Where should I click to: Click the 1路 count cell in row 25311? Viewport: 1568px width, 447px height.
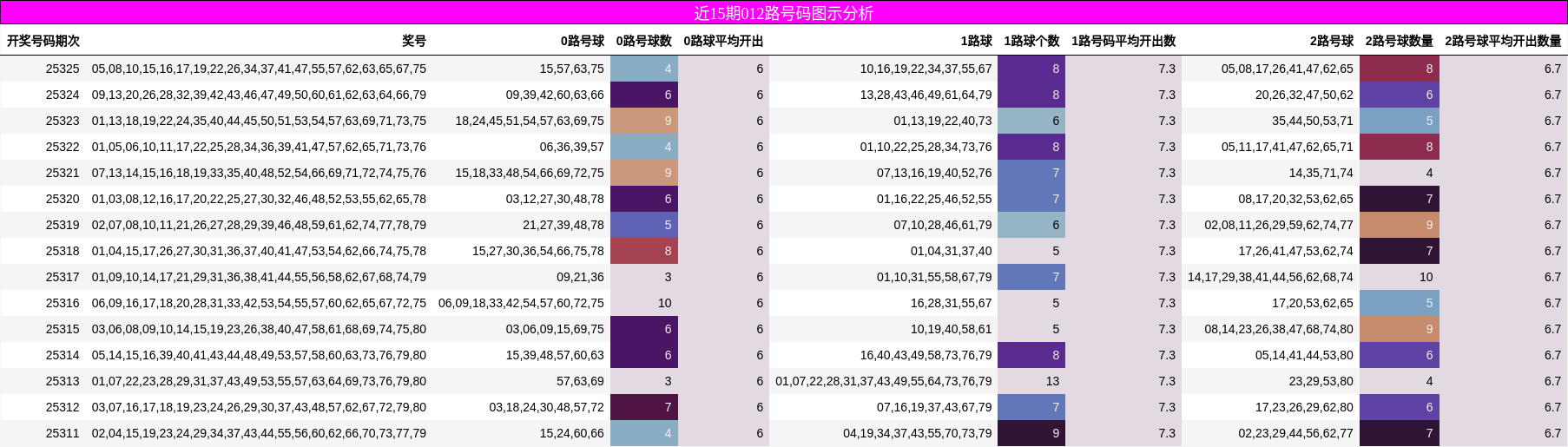click(1032, 433)
